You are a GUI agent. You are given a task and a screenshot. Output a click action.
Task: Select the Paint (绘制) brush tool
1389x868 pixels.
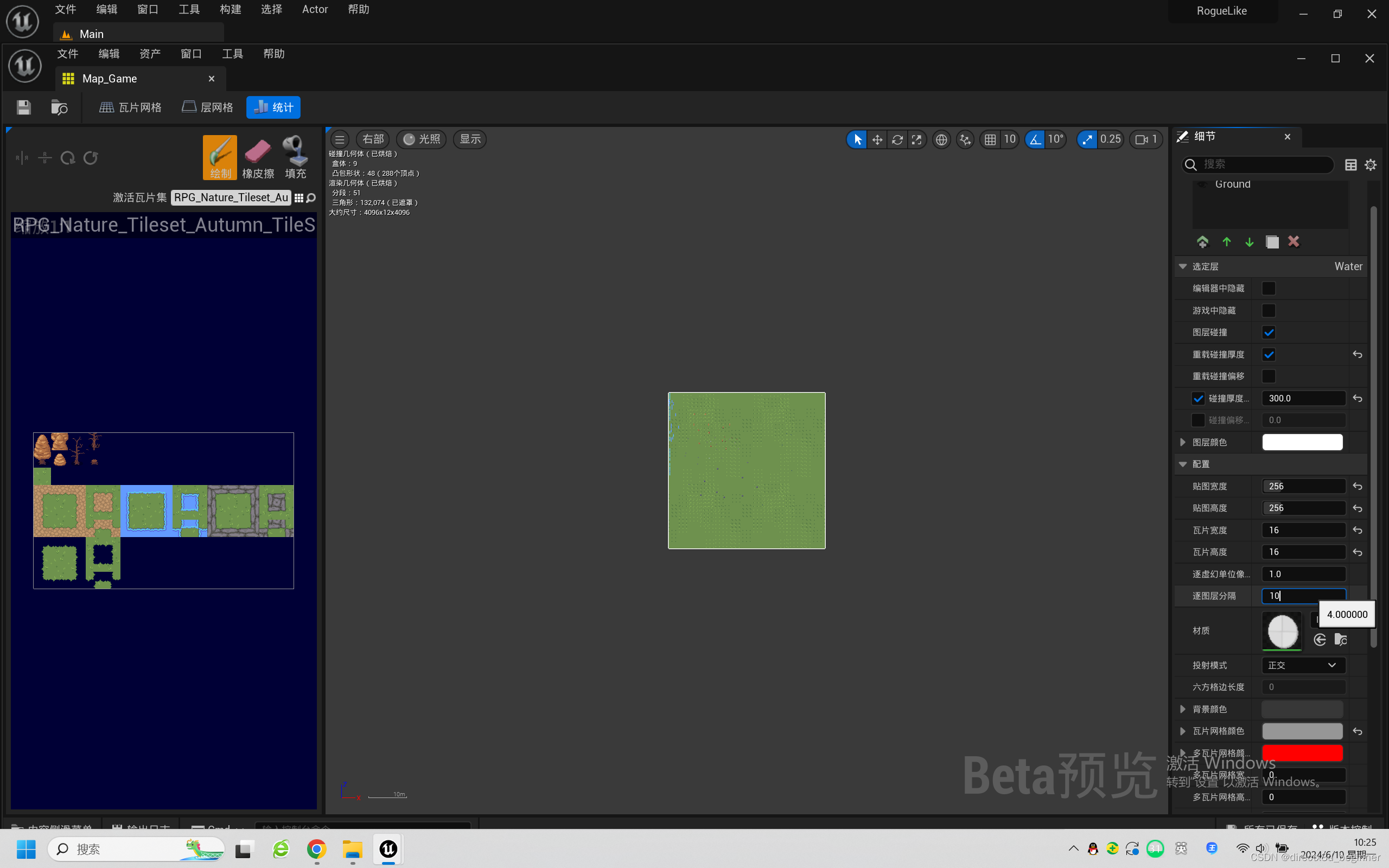click(219, 157)
